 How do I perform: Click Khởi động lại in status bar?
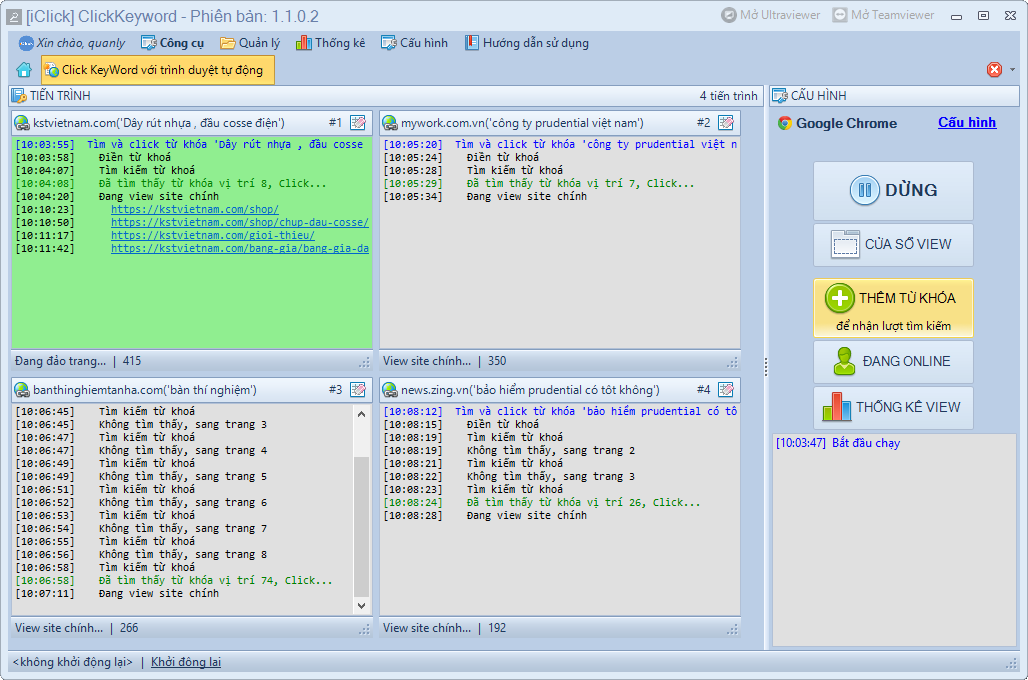(186, 662)
